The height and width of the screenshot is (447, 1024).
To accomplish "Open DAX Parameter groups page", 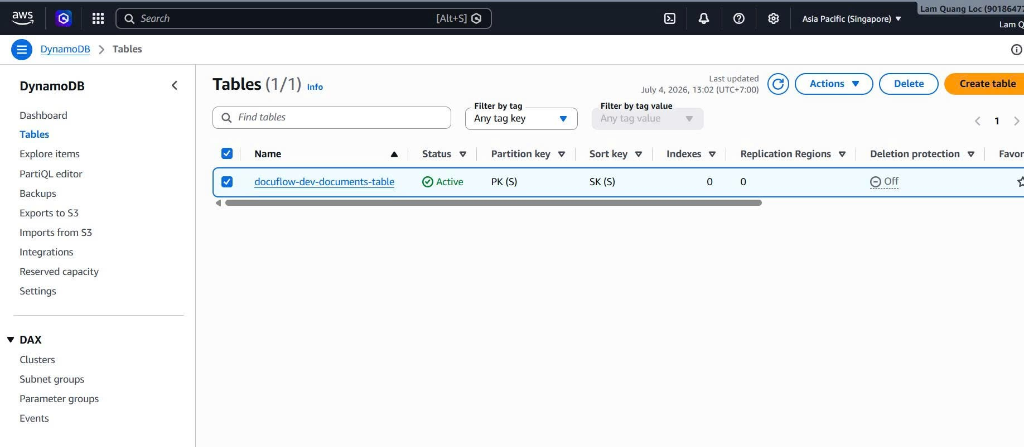I will pyautogui.click(x=59, y=399).
